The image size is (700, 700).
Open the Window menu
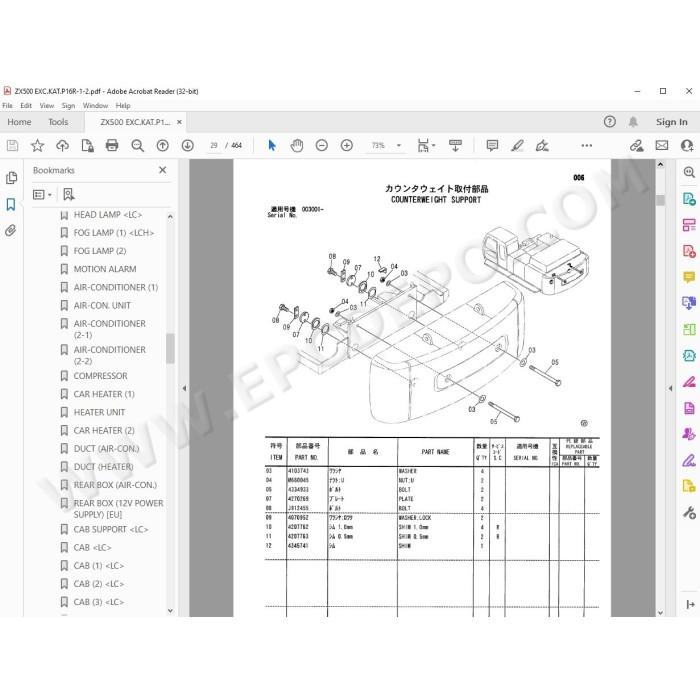(x=95, y=106)
